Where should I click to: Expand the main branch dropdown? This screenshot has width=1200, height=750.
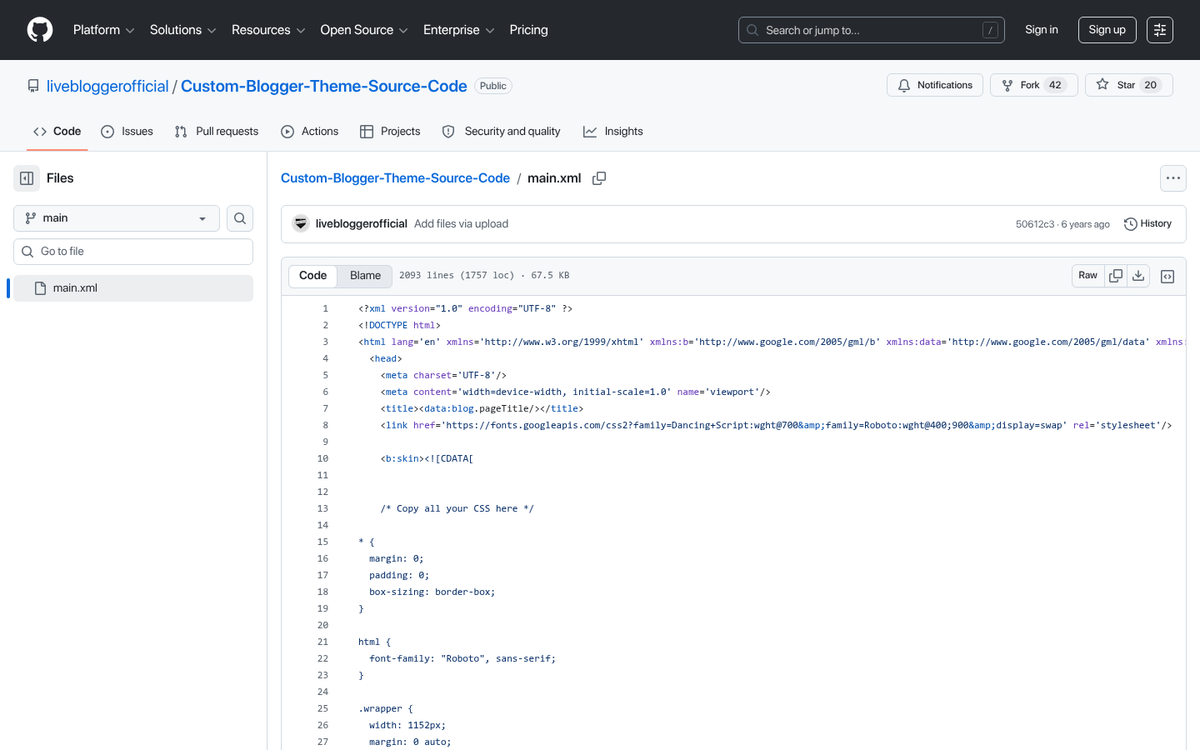click(117, 218)
